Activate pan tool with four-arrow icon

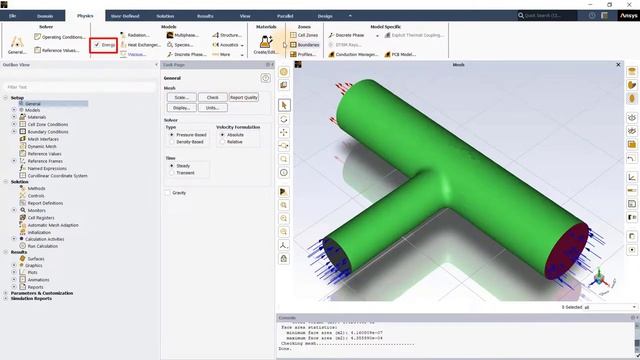[x=284, y=132]
